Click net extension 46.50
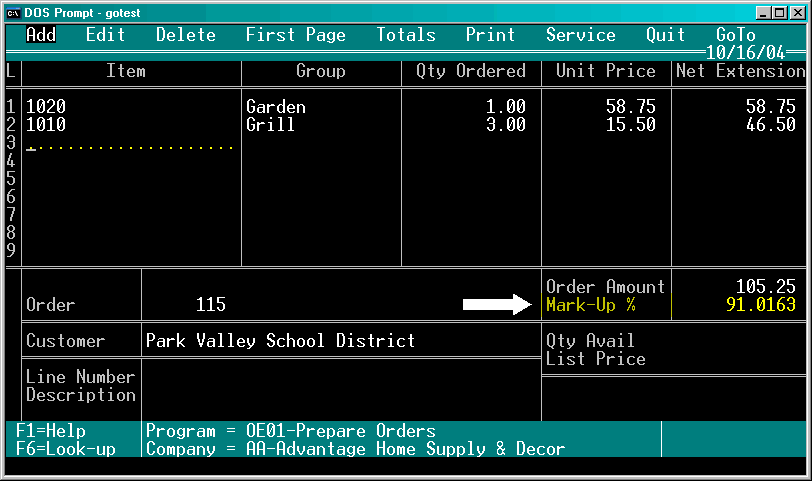 click(770, 124)
